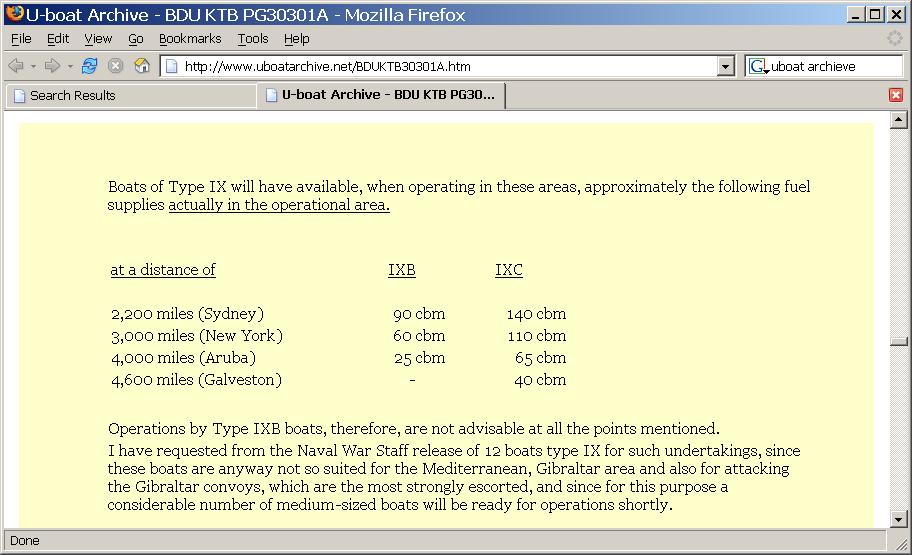Click '4,600 miles (Galveston)' row text
Screen dimensions: 912x555
[x=196, y=380]
